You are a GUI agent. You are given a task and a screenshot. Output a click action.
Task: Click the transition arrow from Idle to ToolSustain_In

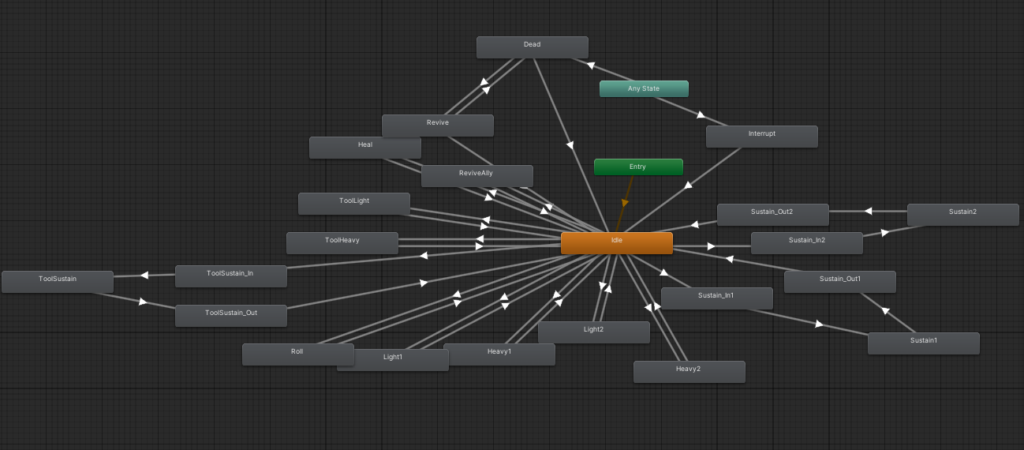(x=424, y=255)
